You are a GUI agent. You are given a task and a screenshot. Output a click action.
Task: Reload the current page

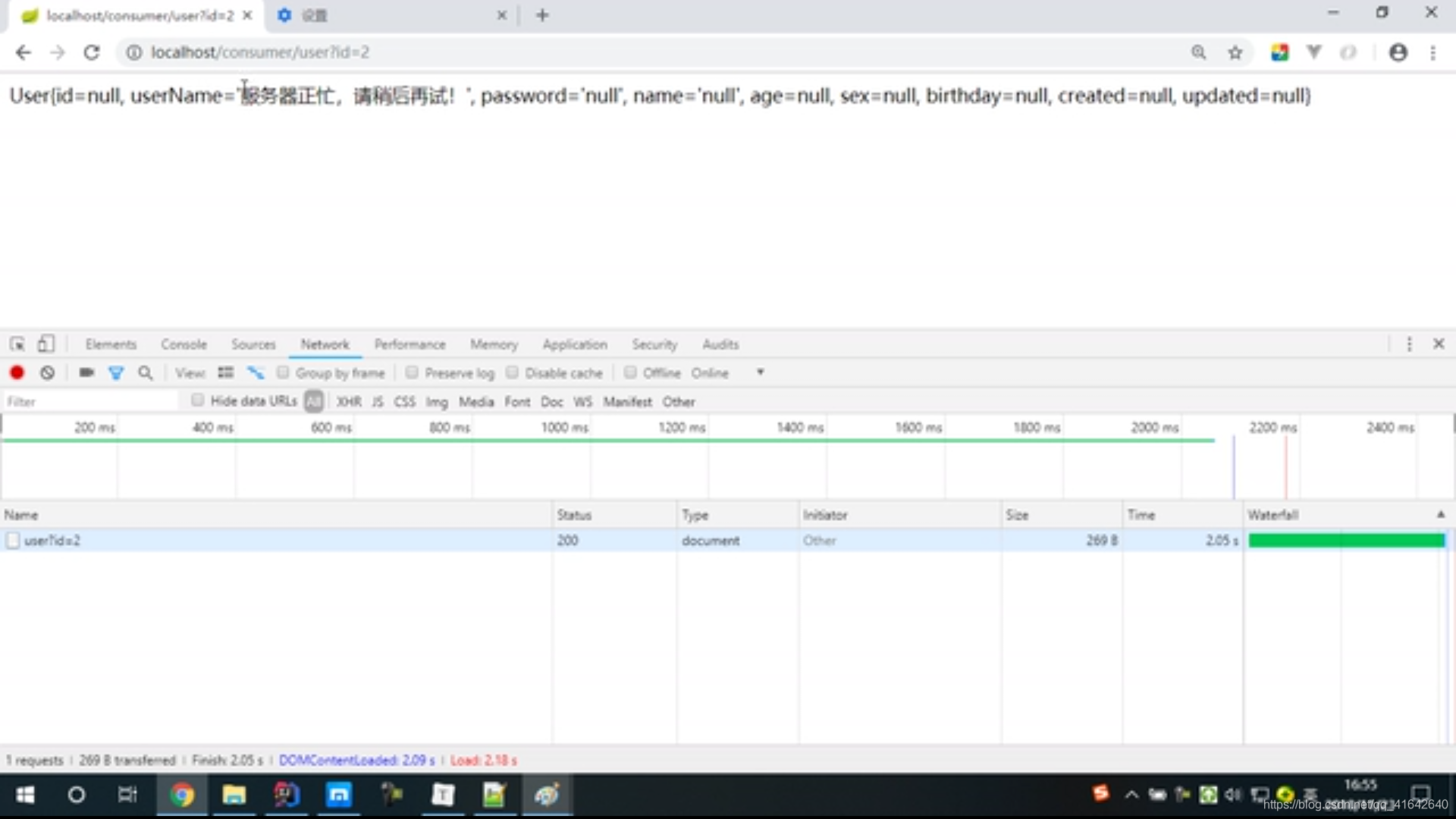92,52
